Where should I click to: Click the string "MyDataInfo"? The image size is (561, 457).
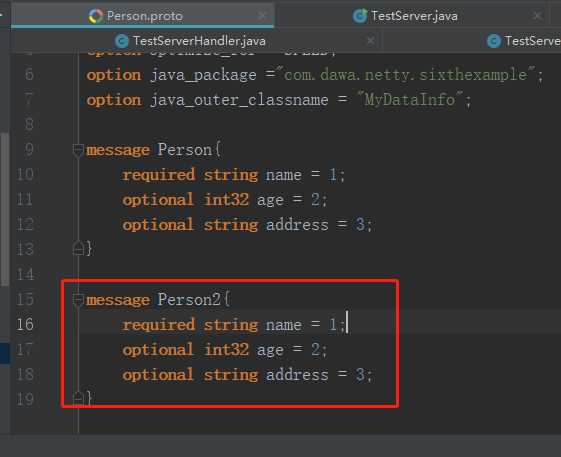pos(410,99)
